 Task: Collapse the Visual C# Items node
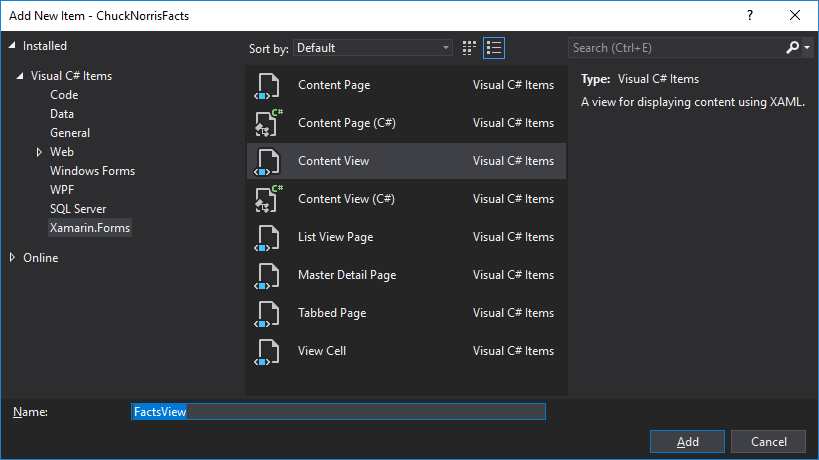pos(20,77)
